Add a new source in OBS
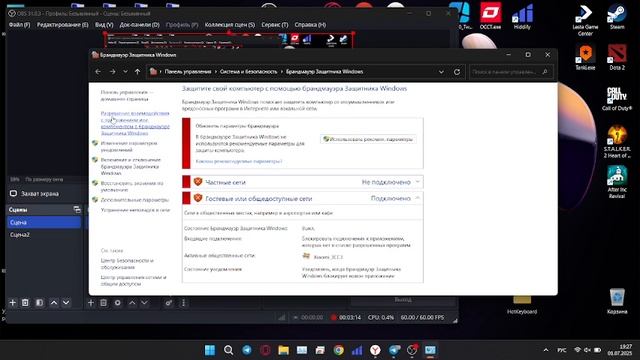 (91, 303)
